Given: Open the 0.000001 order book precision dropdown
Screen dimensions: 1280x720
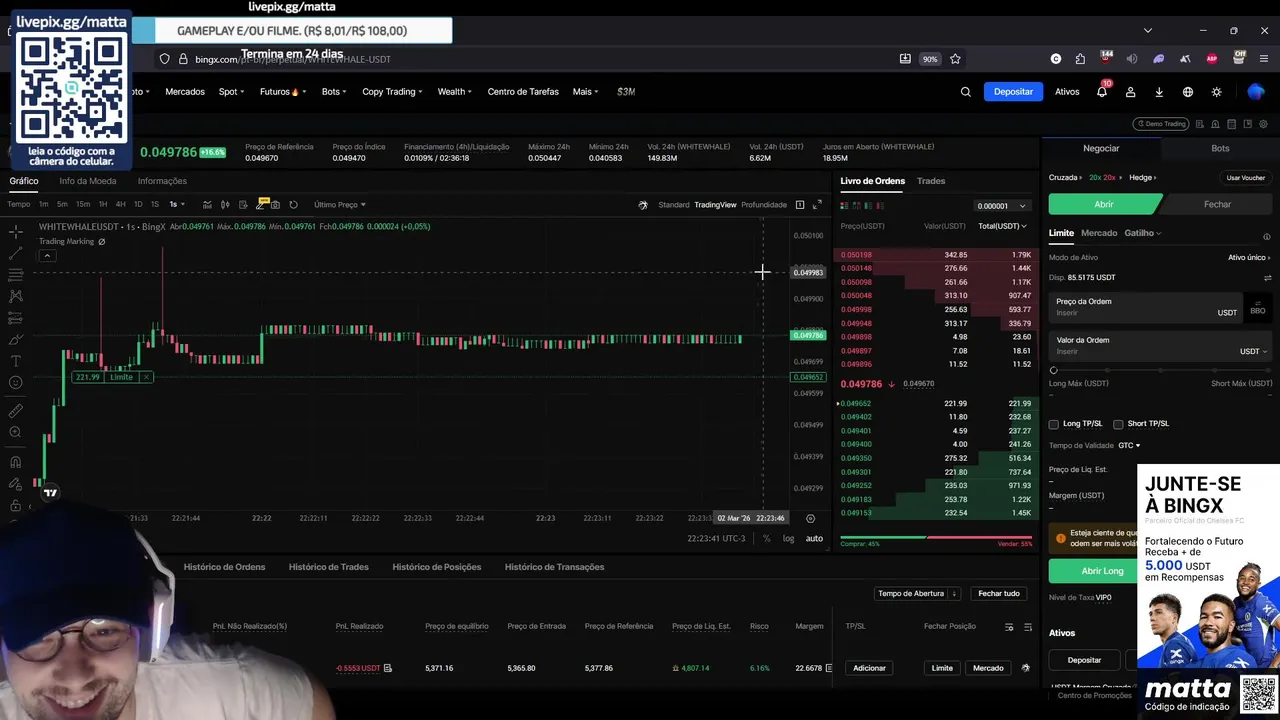Looking at the screenshot, I should click(1001, 206).
